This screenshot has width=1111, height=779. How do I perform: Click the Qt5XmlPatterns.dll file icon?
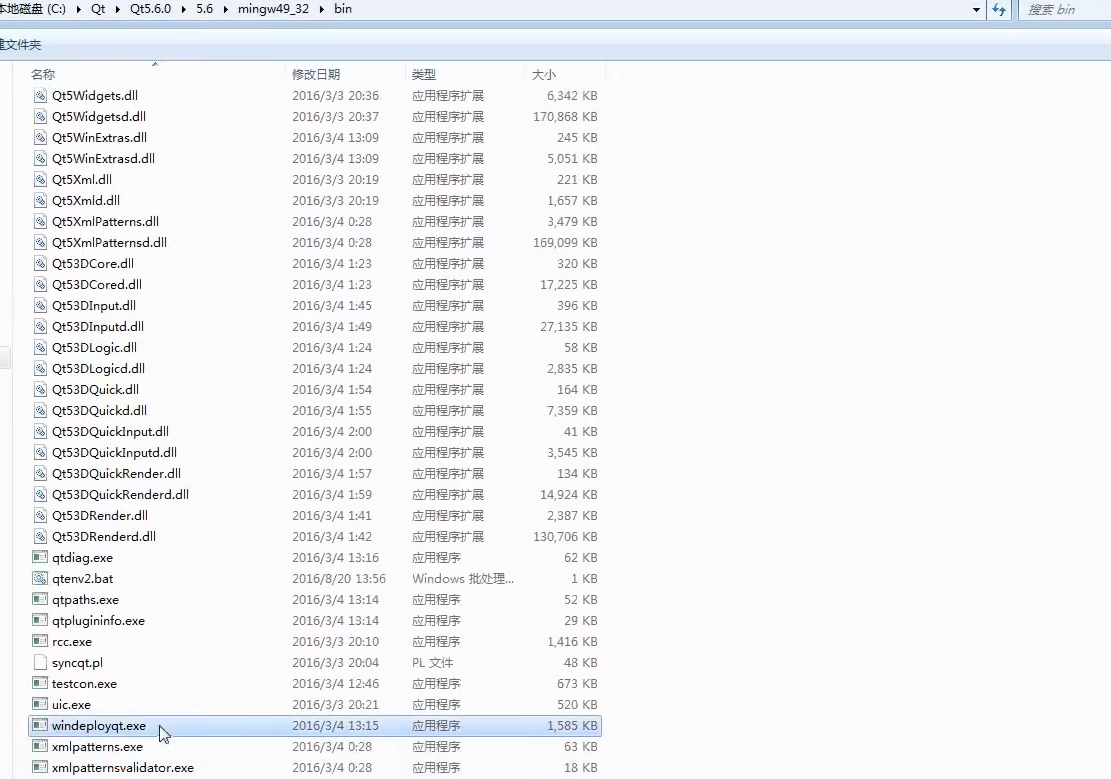tap(40, 221)
